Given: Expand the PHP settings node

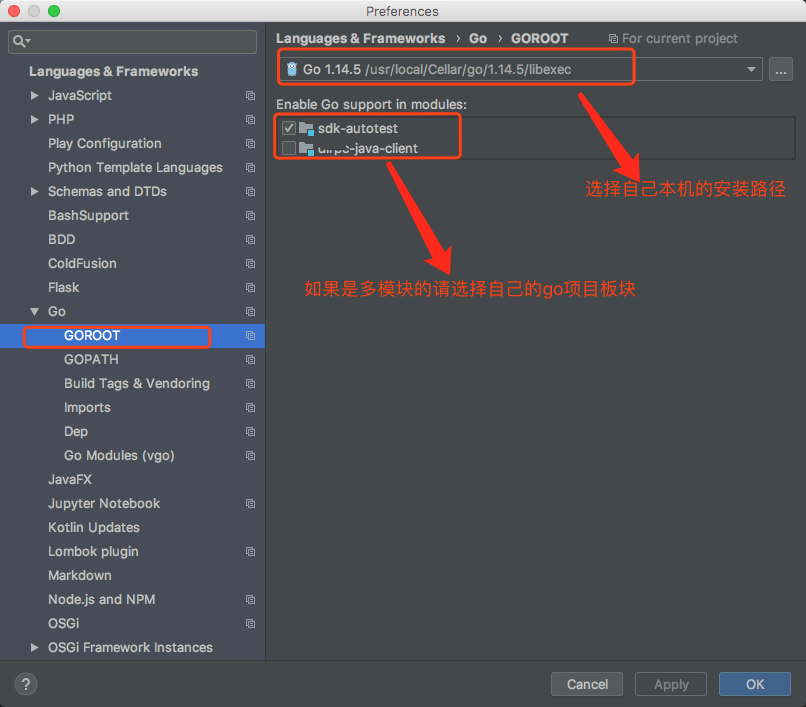Looking at the screenshot, I should click(x=34, y=119).
